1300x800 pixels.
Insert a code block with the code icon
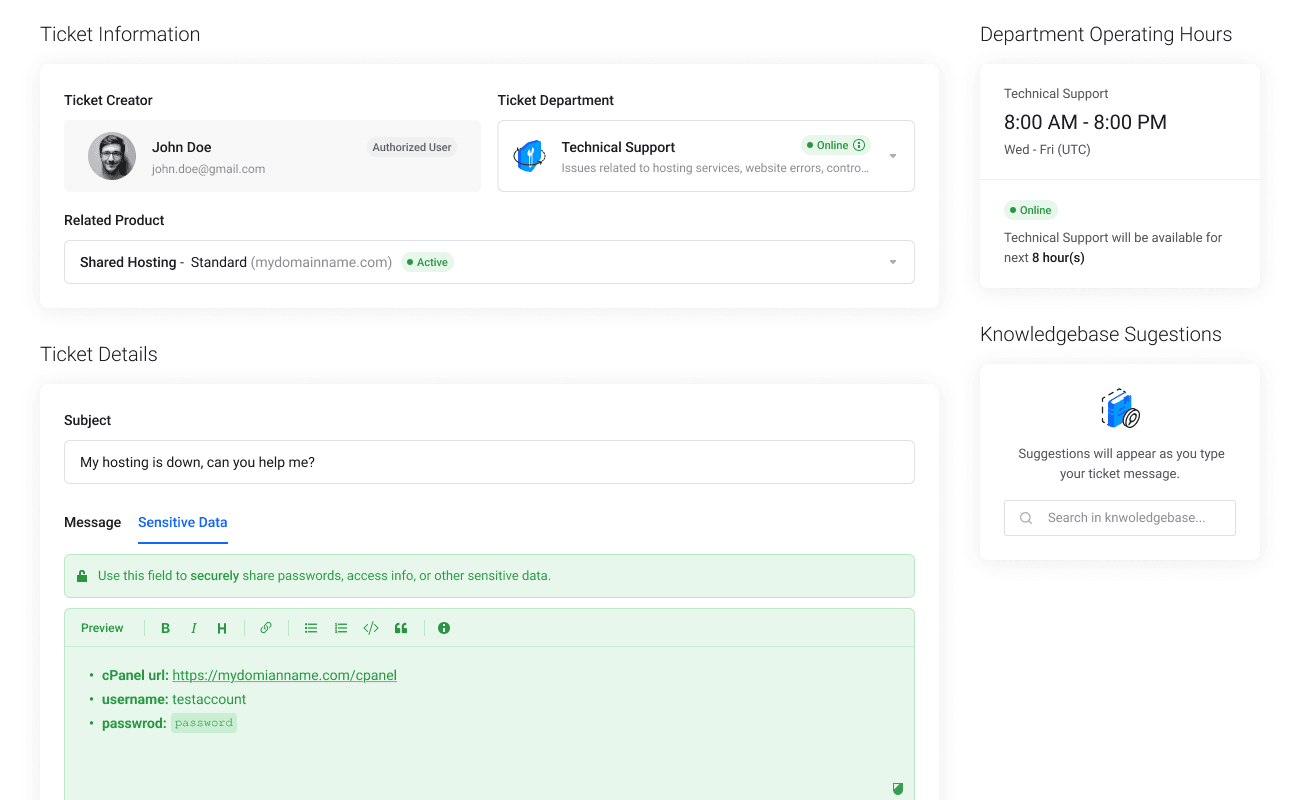pyautogui.click(x=371, y=628)
